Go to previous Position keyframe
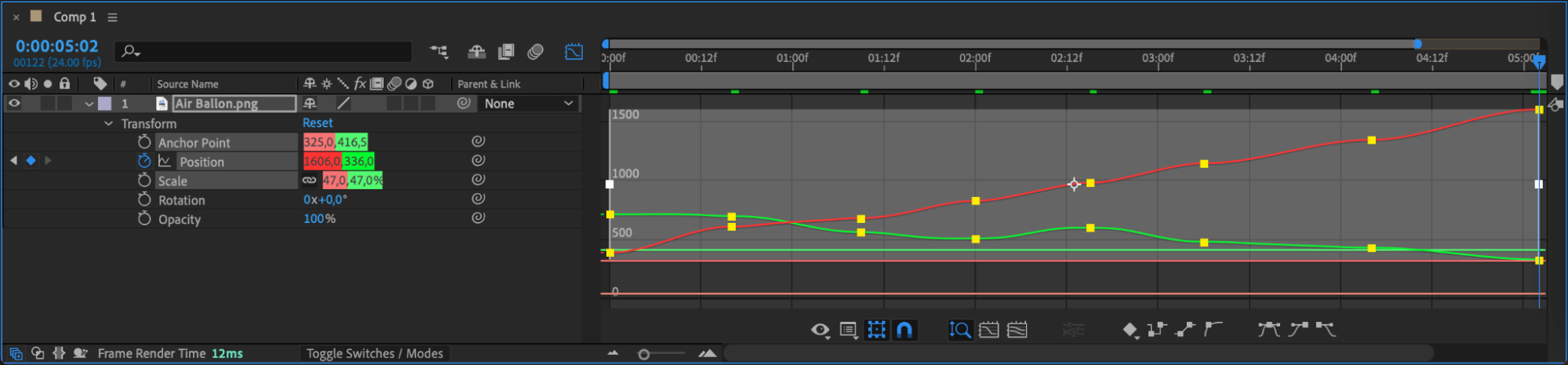The width and height of the screenshot is (1568, 365). click(x=13, y=161)
